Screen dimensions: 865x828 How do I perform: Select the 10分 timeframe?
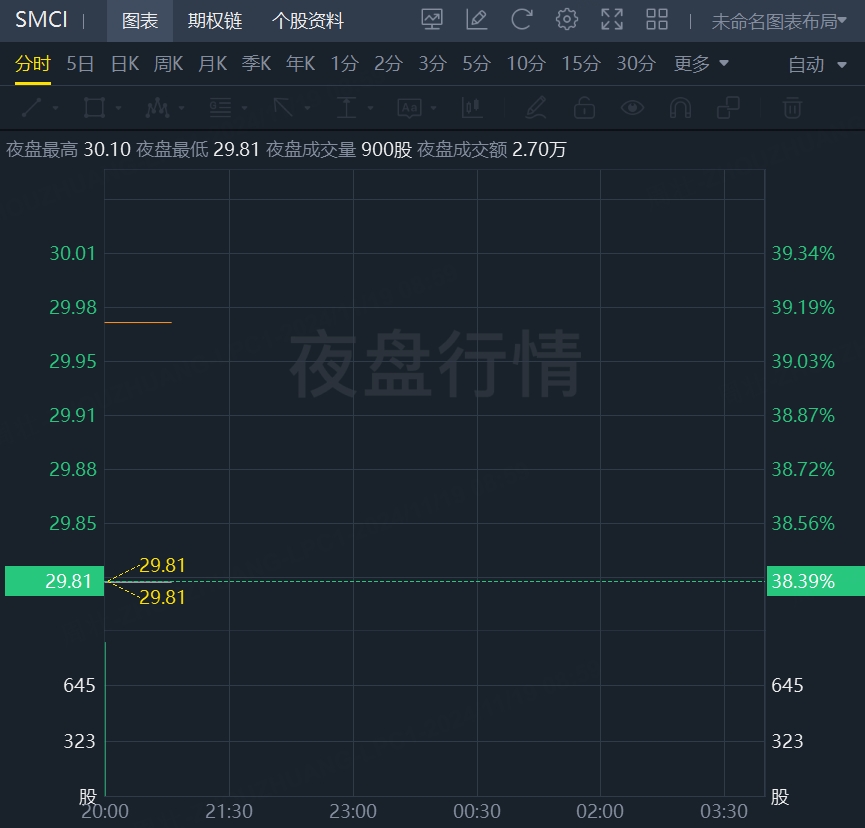pos(526,63)
